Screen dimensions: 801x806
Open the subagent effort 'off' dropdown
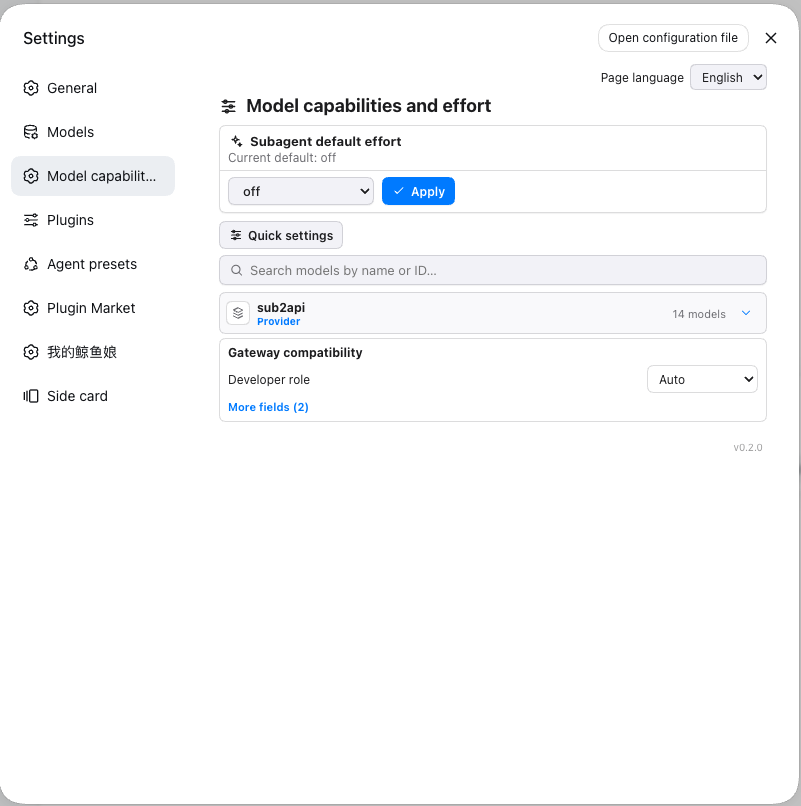(301, 191)
